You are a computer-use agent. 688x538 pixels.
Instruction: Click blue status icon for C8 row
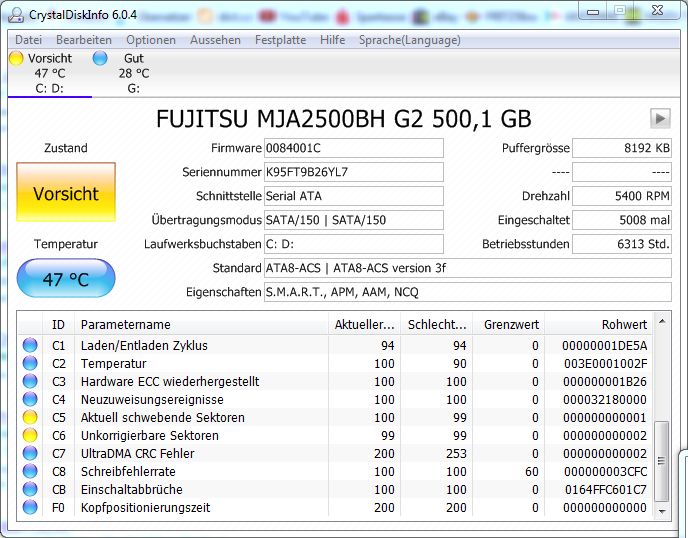coord(30,471)
